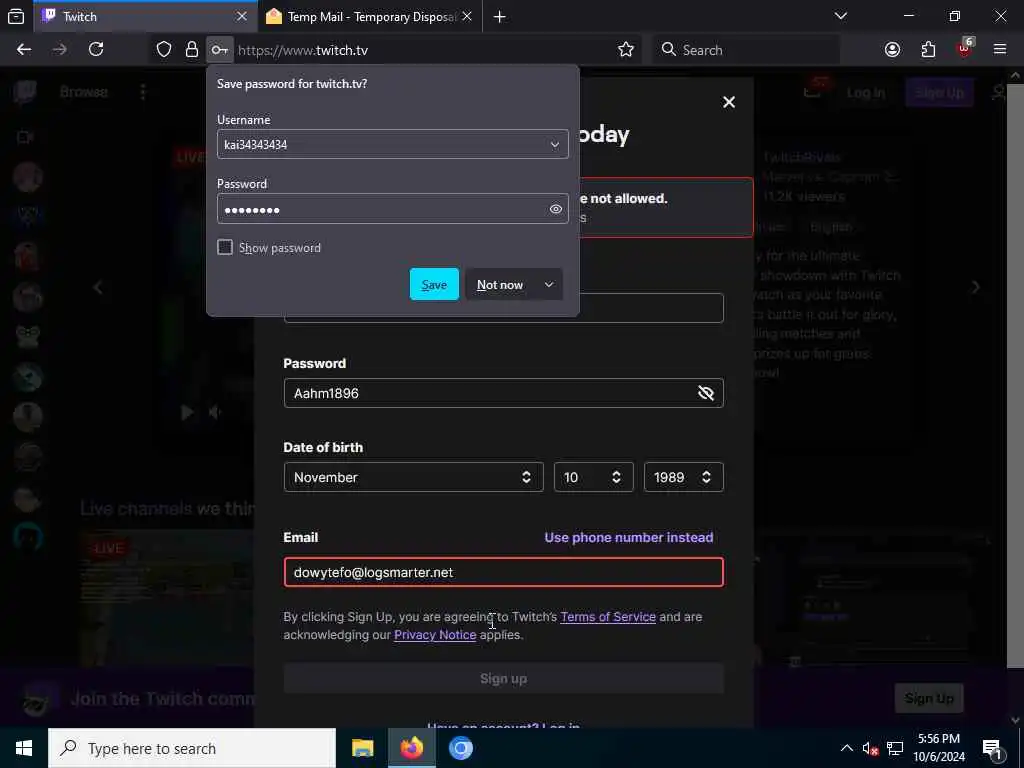This screenshot has width=1024, height=768.
Task: Close the Twitch signup dialog
Action: tap(729, 102)
